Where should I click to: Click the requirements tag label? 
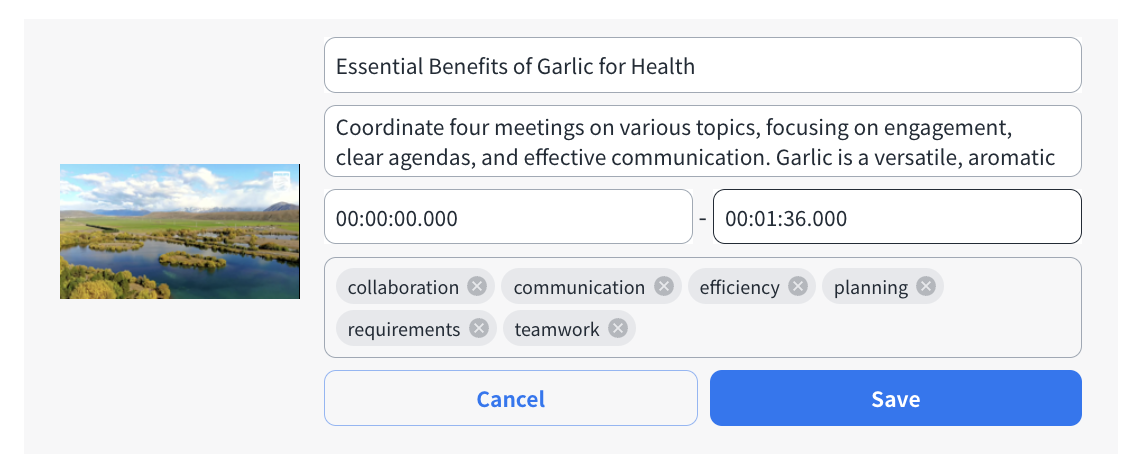click(x=404, y=329)
